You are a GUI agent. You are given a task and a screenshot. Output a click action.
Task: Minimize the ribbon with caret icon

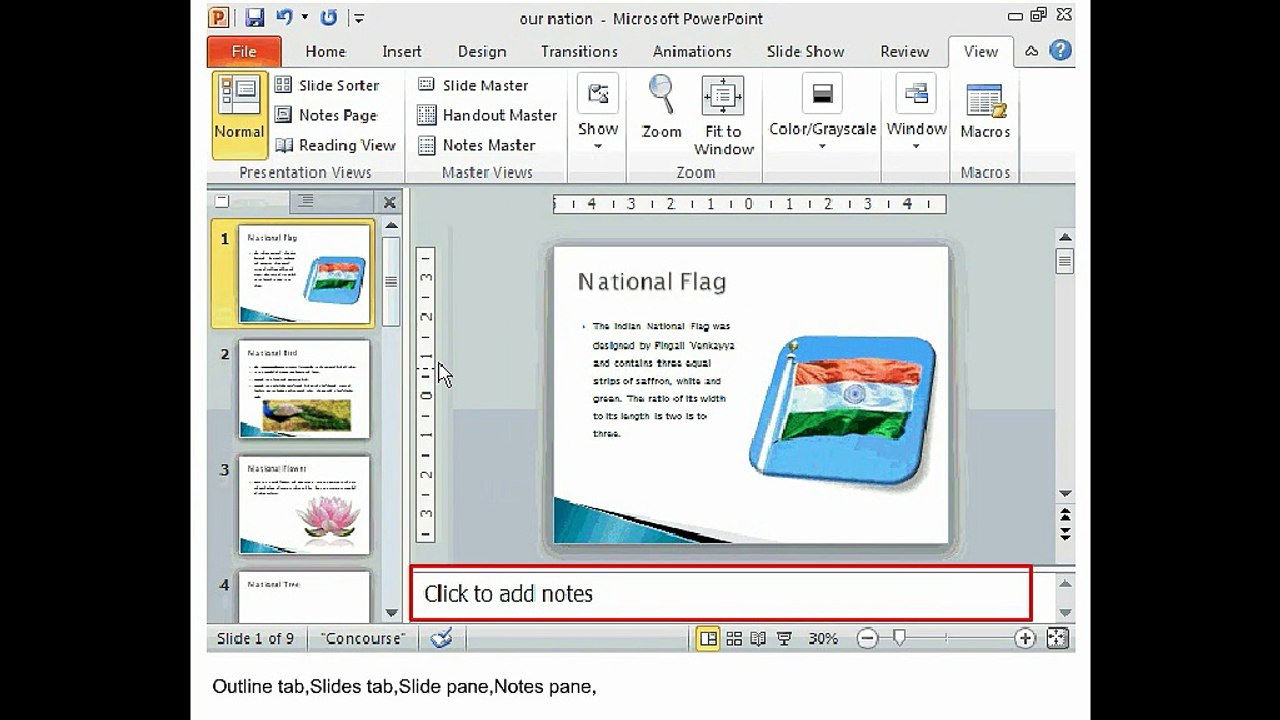(x=1032, y=51)
